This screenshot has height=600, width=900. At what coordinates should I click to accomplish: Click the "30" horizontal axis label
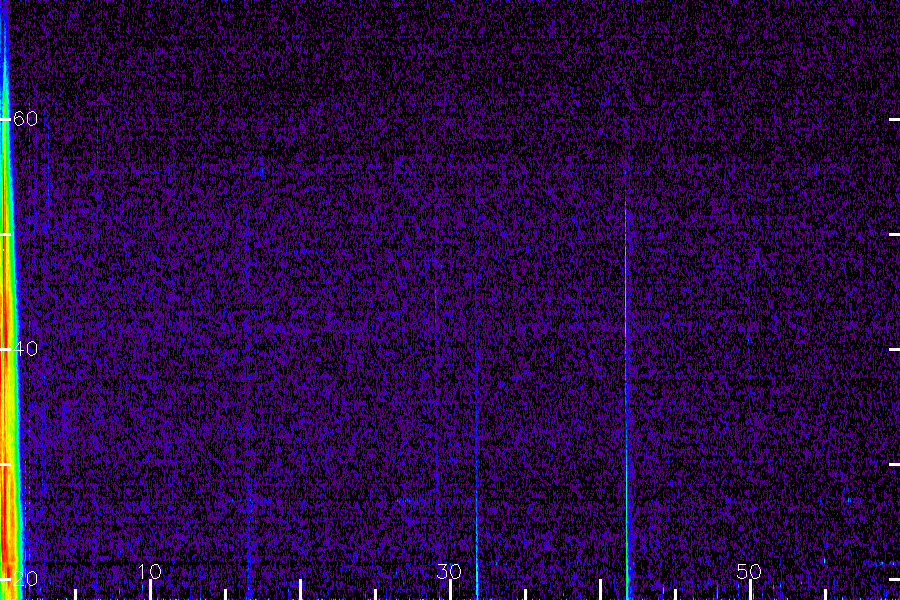tap(449, 571)
